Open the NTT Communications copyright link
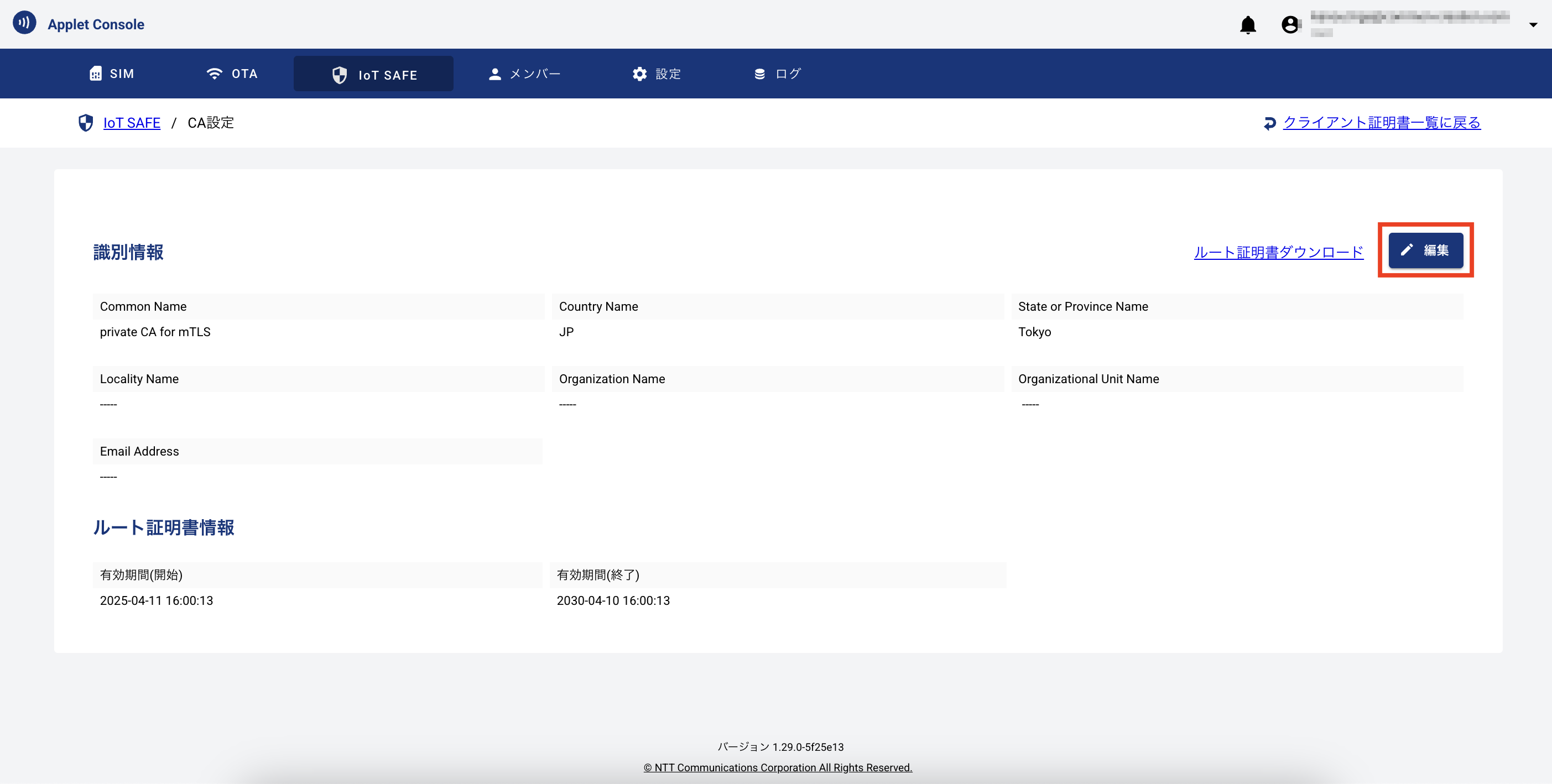Viewport: 1552px width, 784px height. 778,767
